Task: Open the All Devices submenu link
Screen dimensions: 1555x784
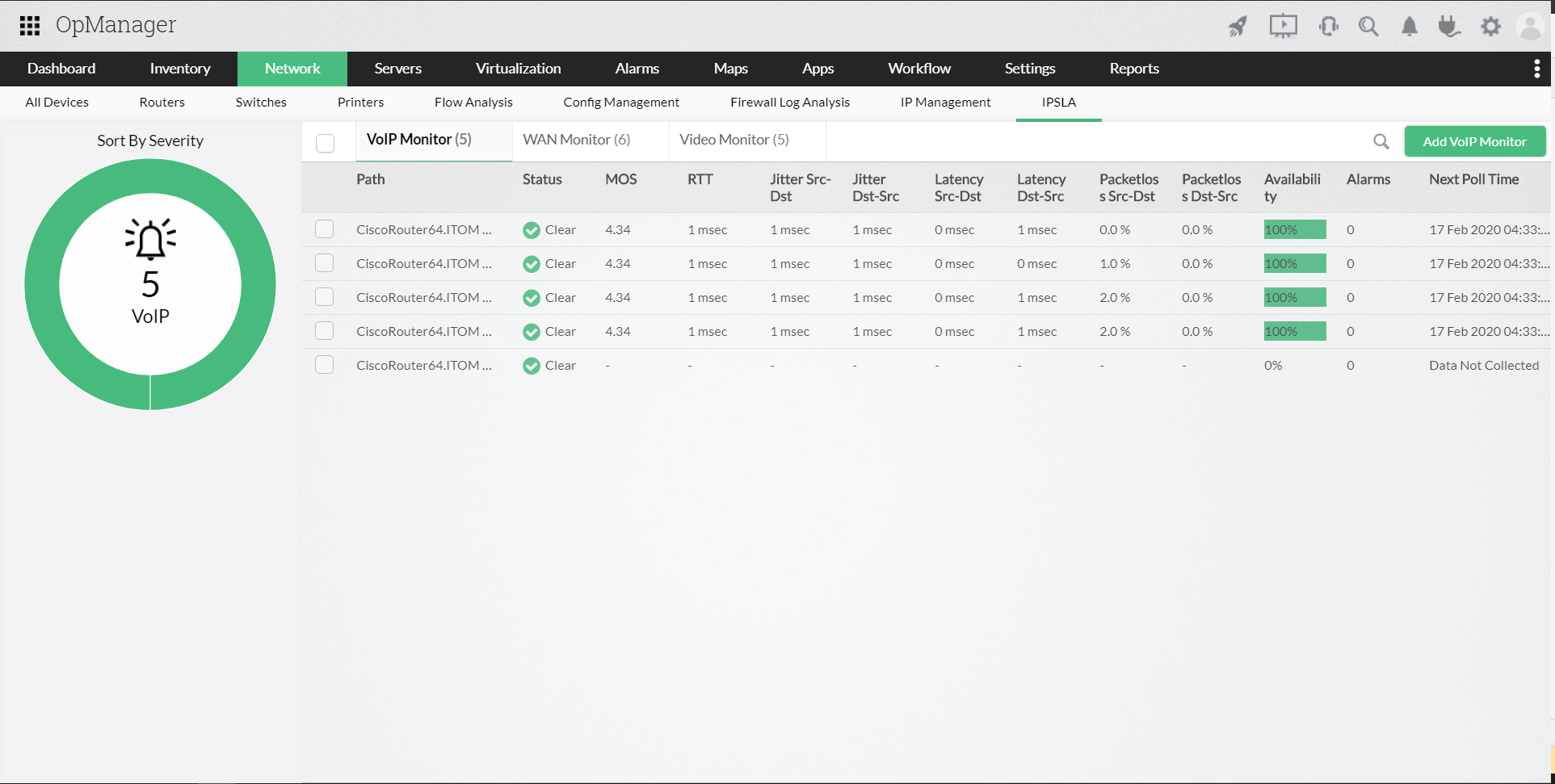Action: pos(57,103)
